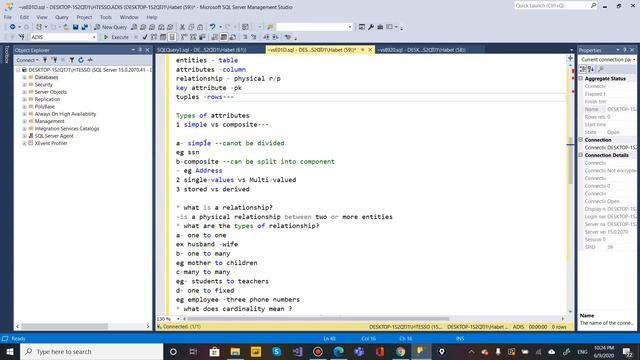Expand the Management node
640x360 pixels.
[24, 121]
